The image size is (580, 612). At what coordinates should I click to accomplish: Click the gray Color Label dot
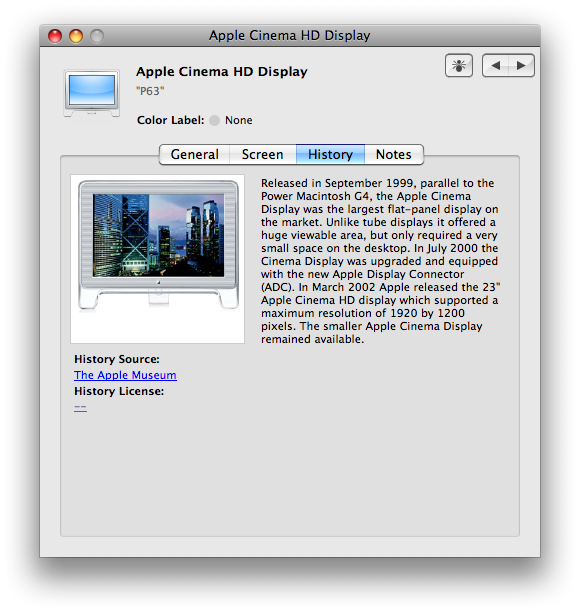214,120
